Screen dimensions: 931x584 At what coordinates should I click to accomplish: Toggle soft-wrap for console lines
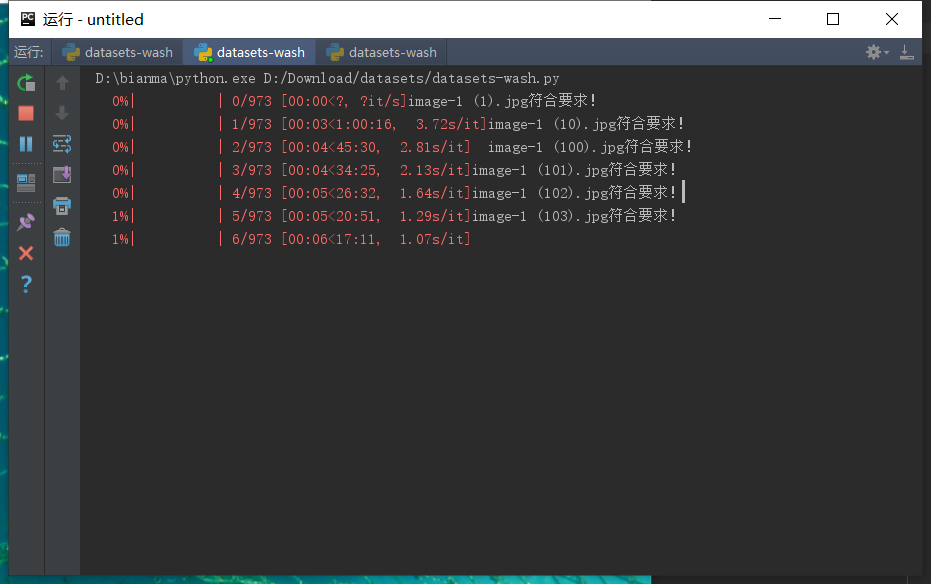pyautogui.click(x=61, y=144)
